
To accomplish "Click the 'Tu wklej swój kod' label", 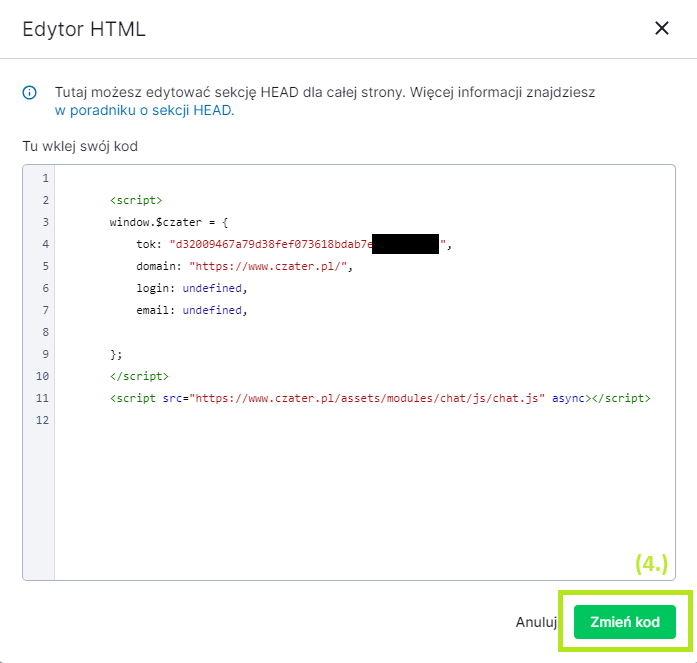I will (x=80, y=146).
